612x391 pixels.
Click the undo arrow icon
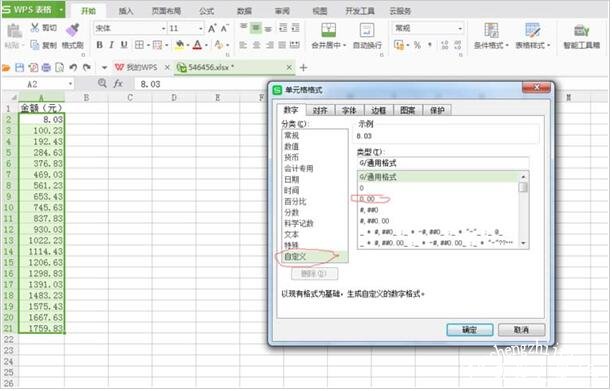[73, 68]
